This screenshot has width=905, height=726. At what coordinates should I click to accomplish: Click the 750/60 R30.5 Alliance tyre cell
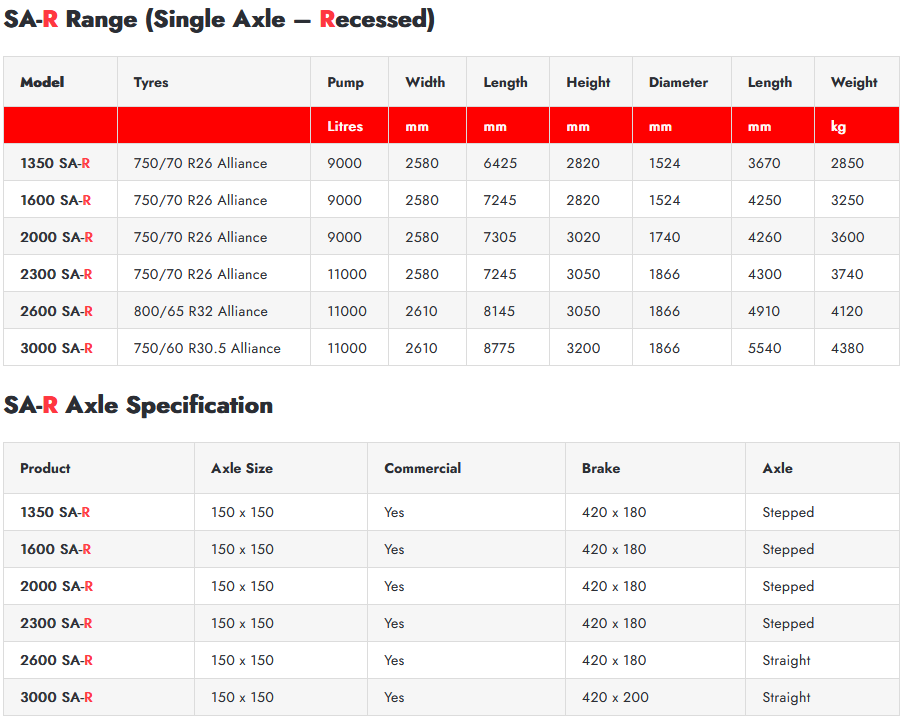pos(207,348)
